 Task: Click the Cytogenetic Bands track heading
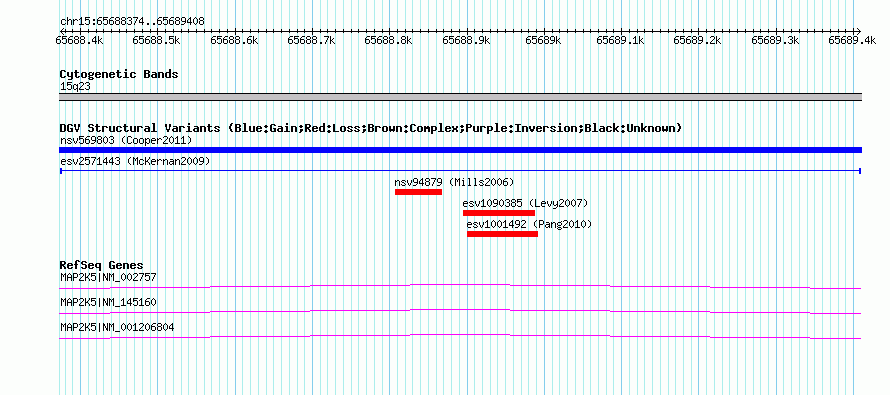[119, 74]
